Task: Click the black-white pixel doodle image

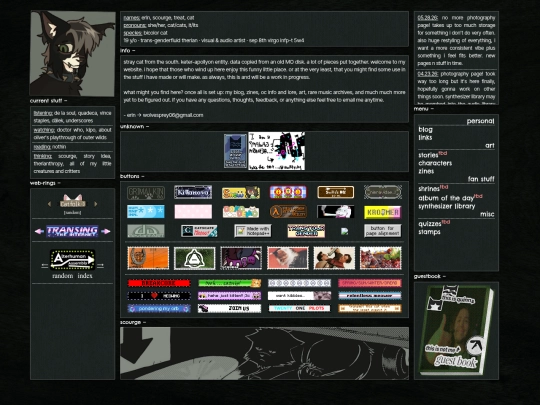Action: pyautogui.click(x=277, y=151)
